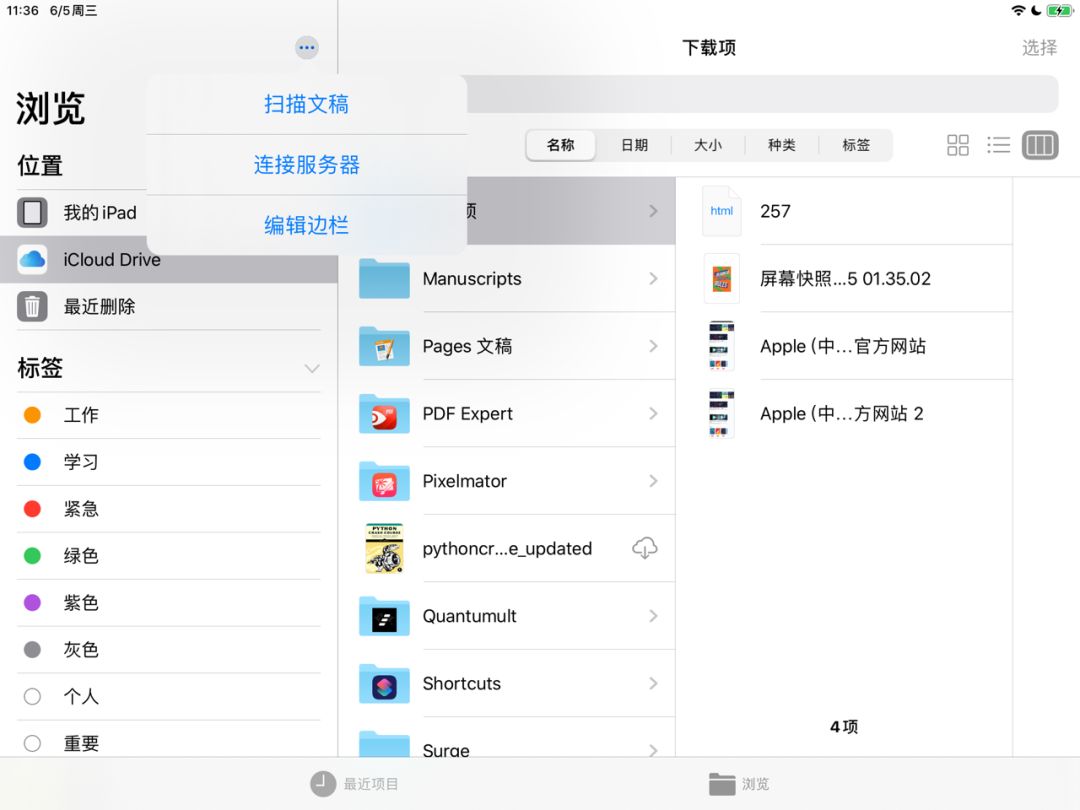
Task: Expand the Manuscripts folder chevron
Action: [653, 279]
